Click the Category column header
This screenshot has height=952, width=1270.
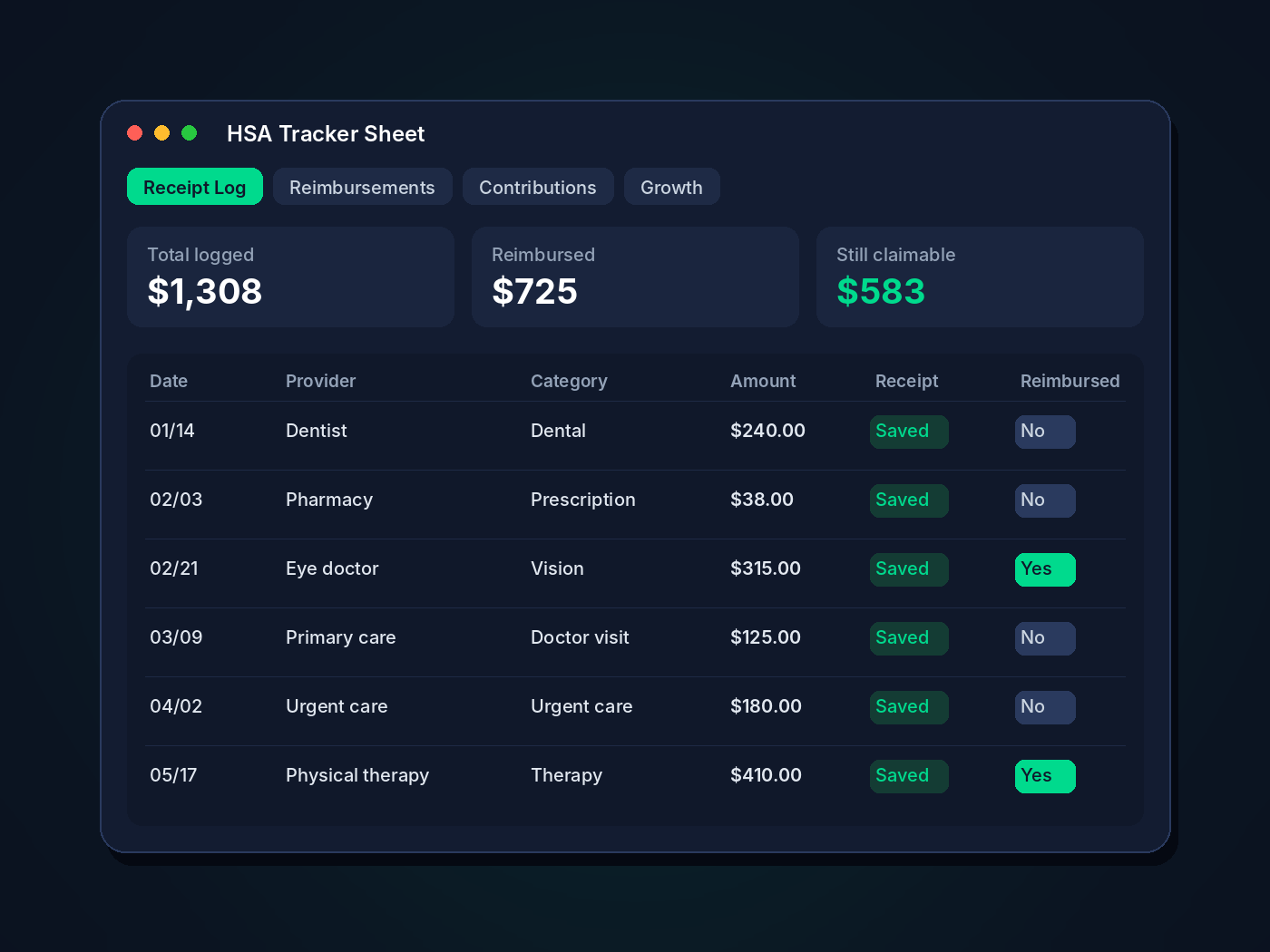pos(569,381)
